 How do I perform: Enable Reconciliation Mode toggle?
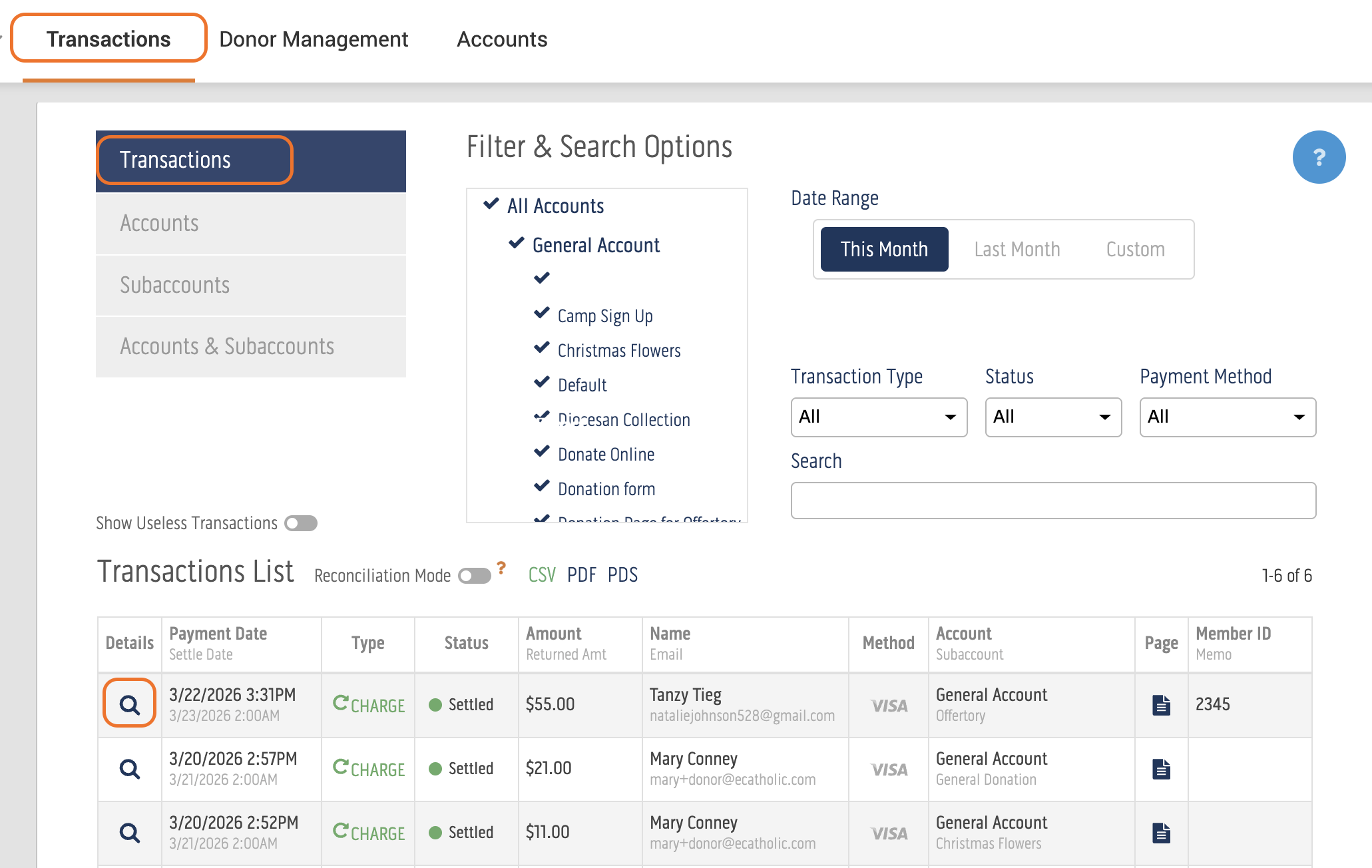[x=475, y=576]
